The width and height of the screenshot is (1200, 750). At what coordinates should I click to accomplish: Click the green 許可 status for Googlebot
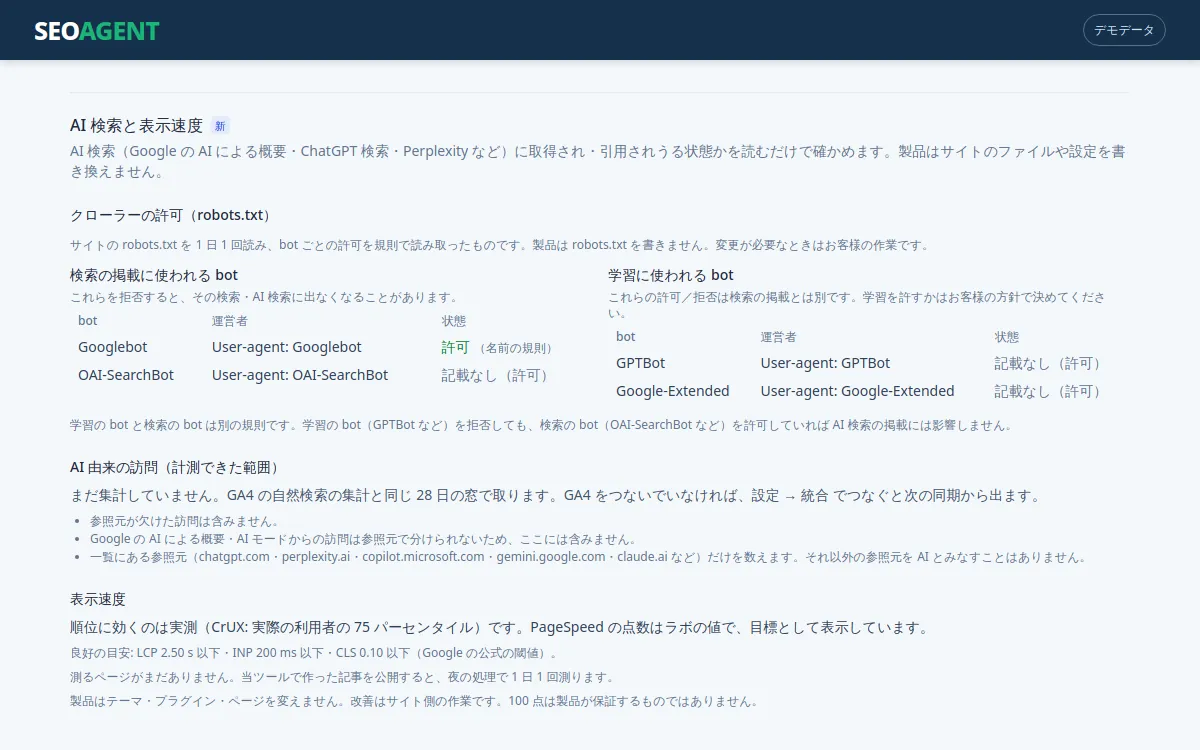point(455,347)
